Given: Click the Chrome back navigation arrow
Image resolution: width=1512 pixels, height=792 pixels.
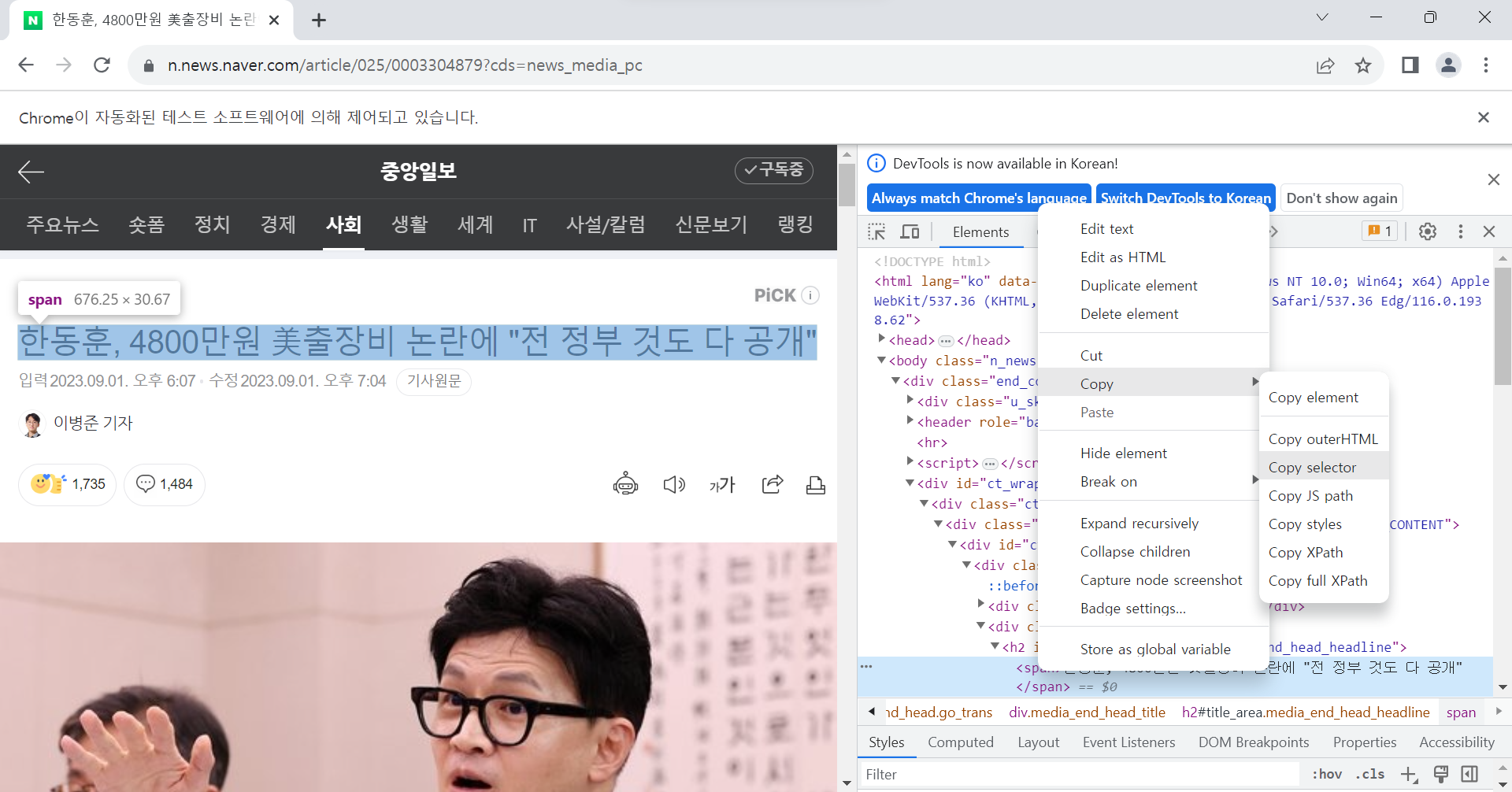Looking at the screenshot, I should click(x=26, y=65).
